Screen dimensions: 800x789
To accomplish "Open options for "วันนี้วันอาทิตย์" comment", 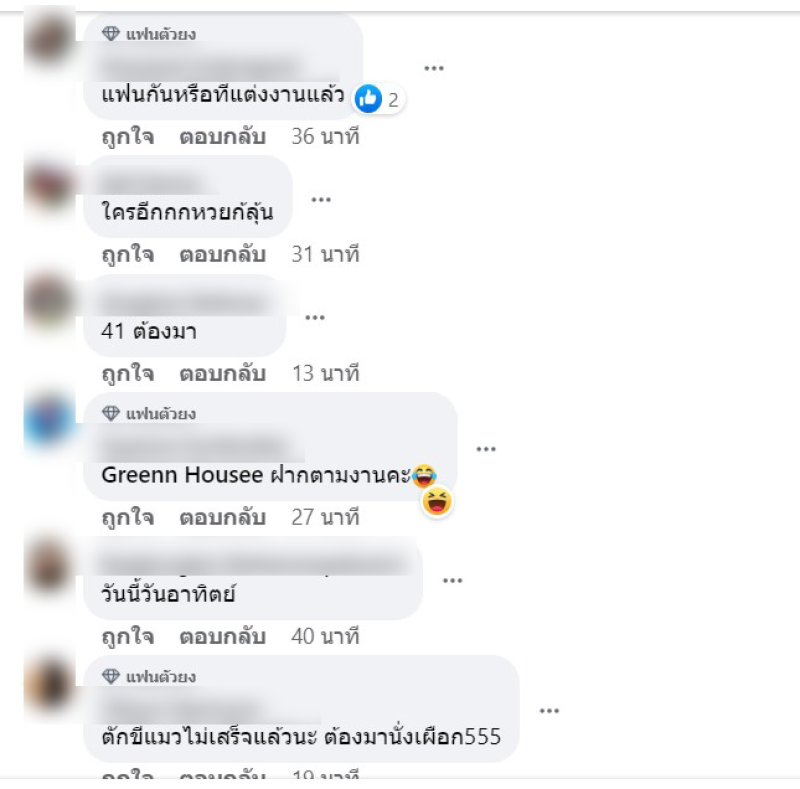I will click(x=453, y=581).
